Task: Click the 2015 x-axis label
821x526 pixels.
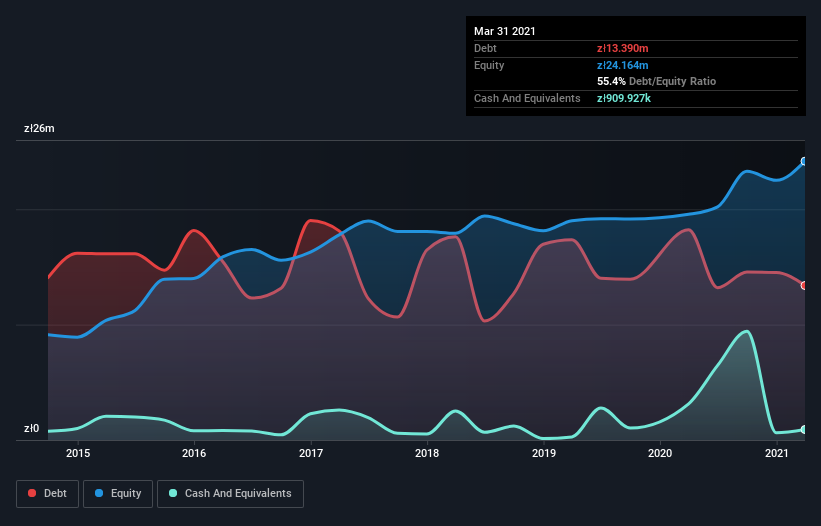Action: [77, 453]
